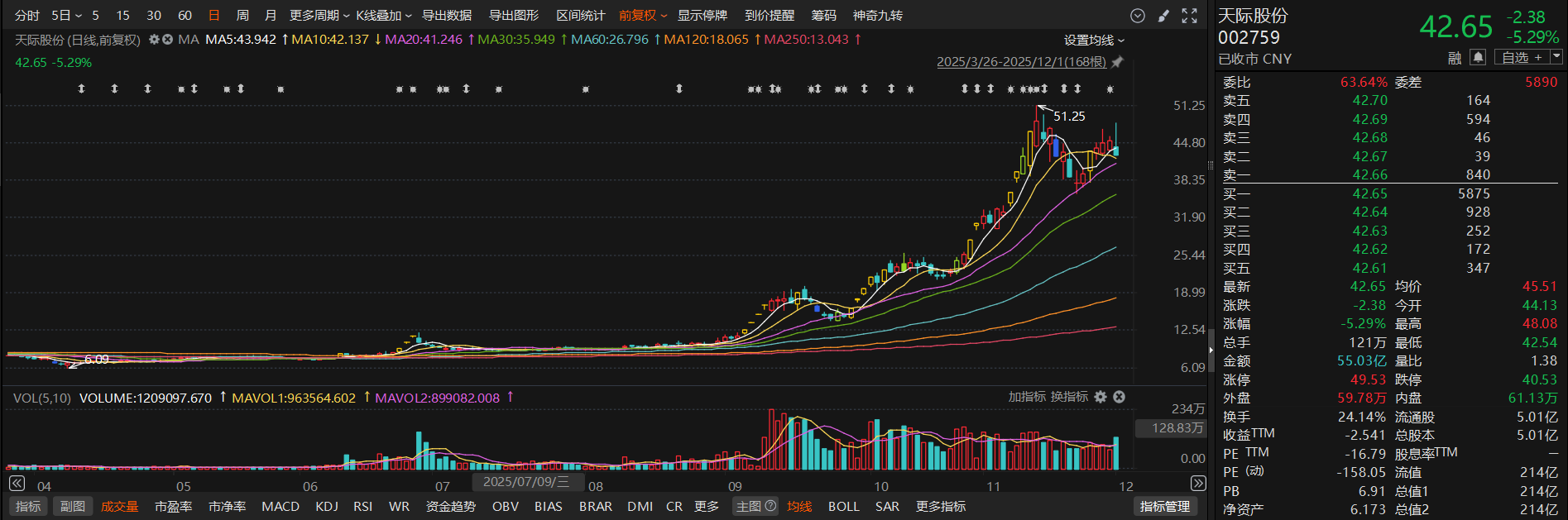
Task: Click the 2025/3/26-2025/12/1 date range link
Action: point(1021,62)
